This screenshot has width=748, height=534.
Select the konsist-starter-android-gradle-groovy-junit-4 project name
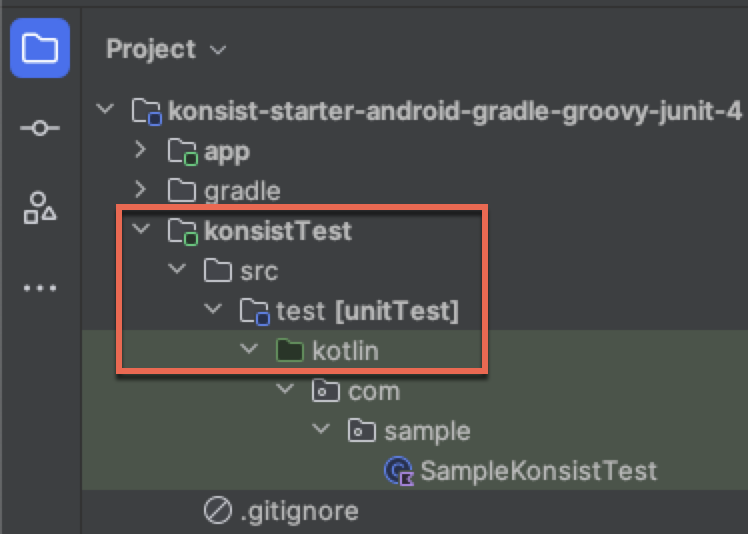pos(455,112)
